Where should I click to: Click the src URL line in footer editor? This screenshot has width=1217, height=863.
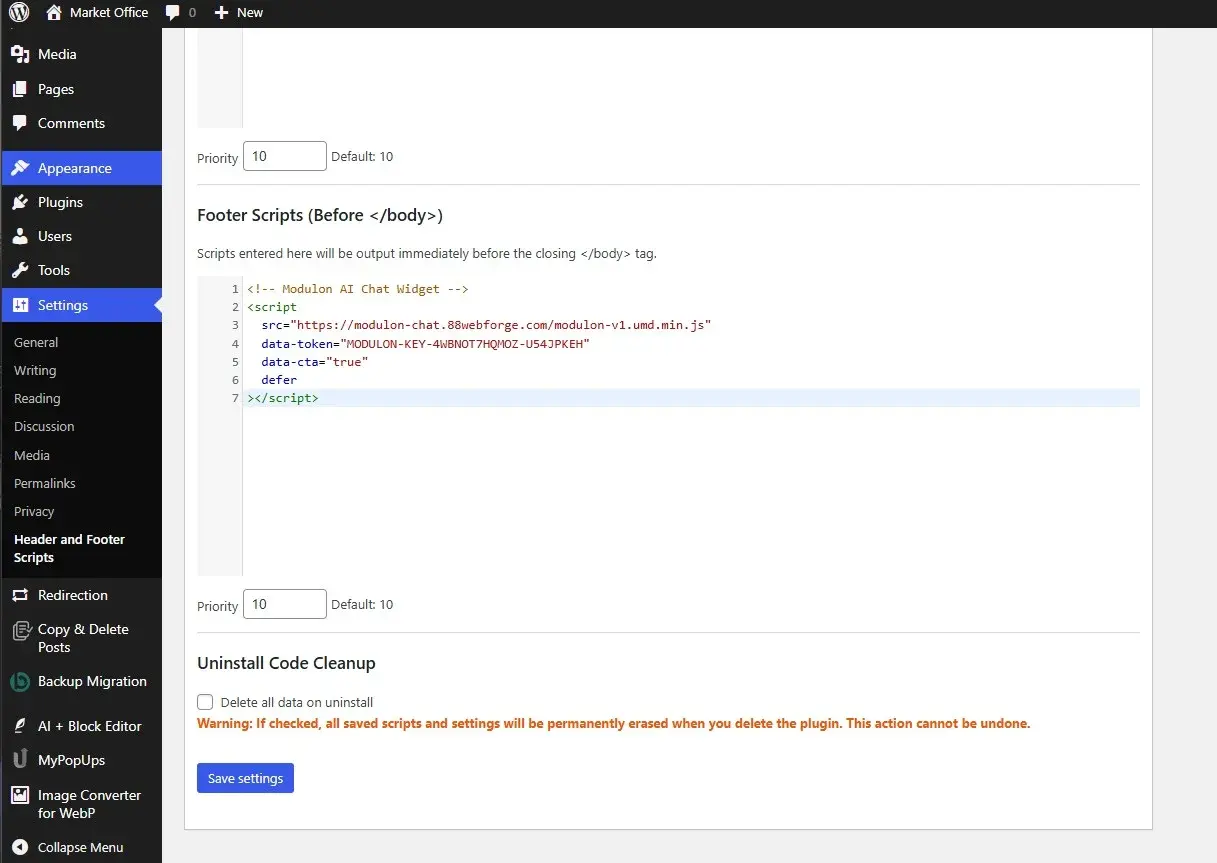tap(486, 325)
